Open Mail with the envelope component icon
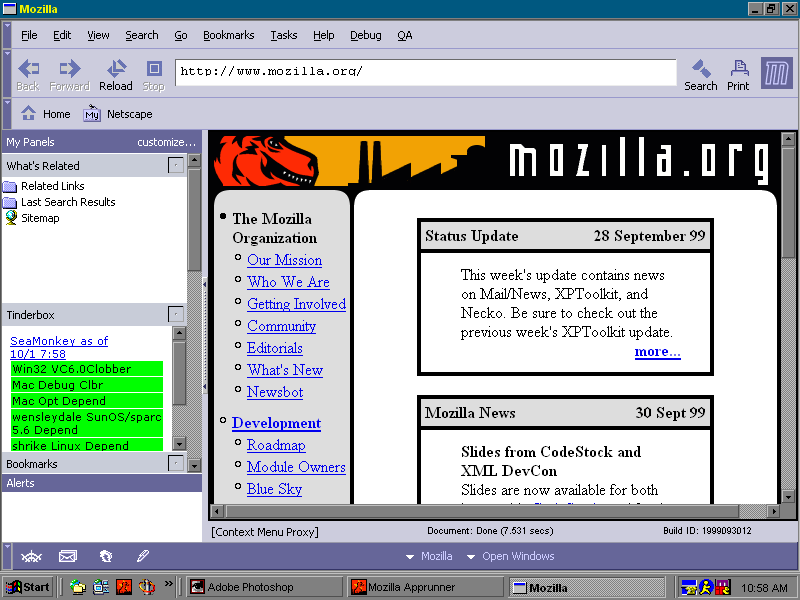The image size is (800, 600). point(67,556)
